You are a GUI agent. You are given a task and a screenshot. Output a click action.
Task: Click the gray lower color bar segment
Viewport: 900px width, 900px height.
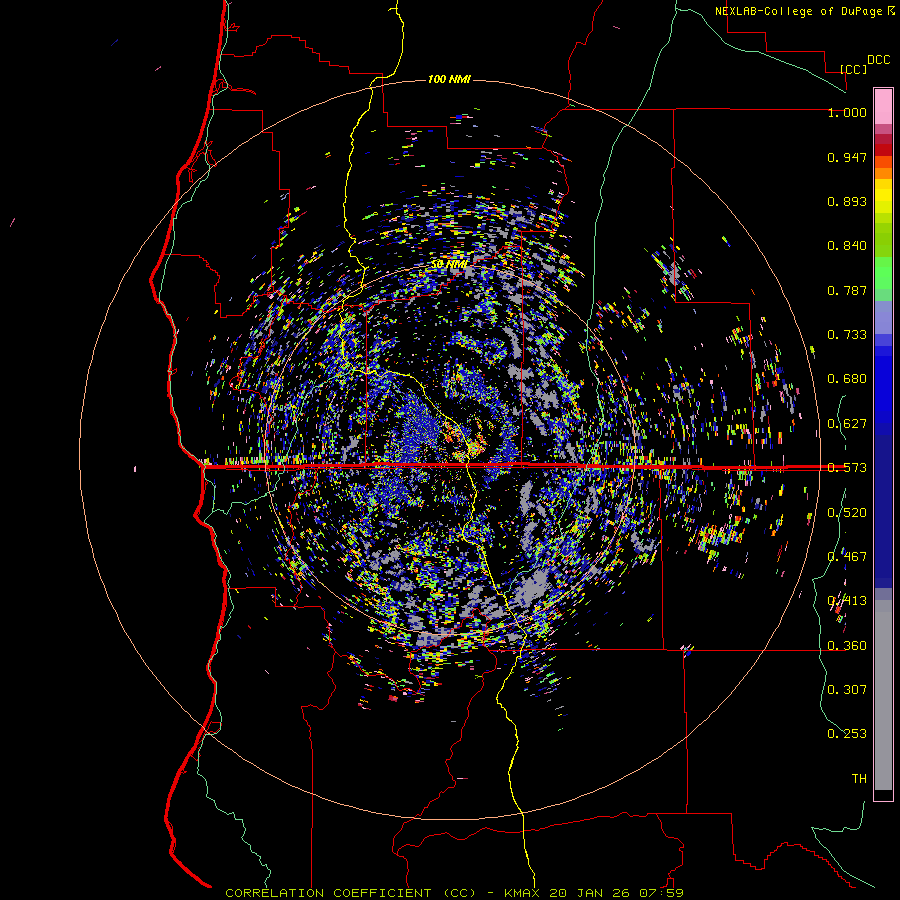click(x=883, y=695)
